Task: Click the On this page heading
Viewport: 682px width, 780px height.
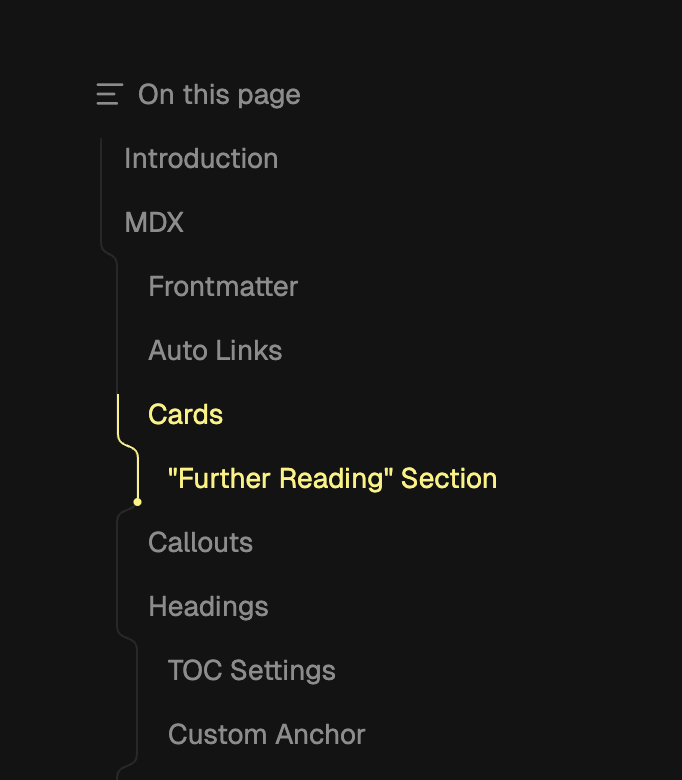Action: coord(219,95)
